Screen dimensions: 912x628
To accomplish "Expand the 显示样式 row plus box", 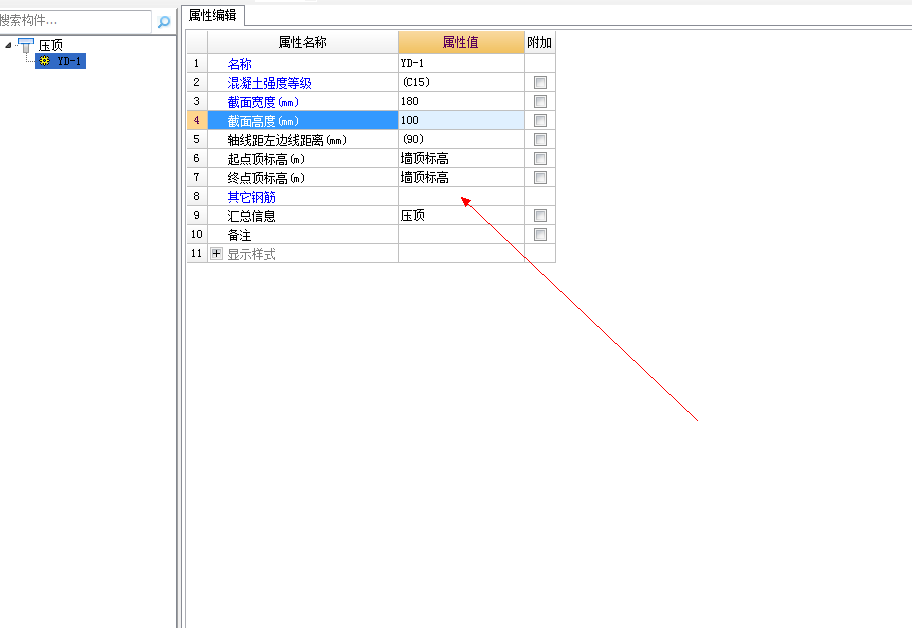I will click(x=216, y=254).
